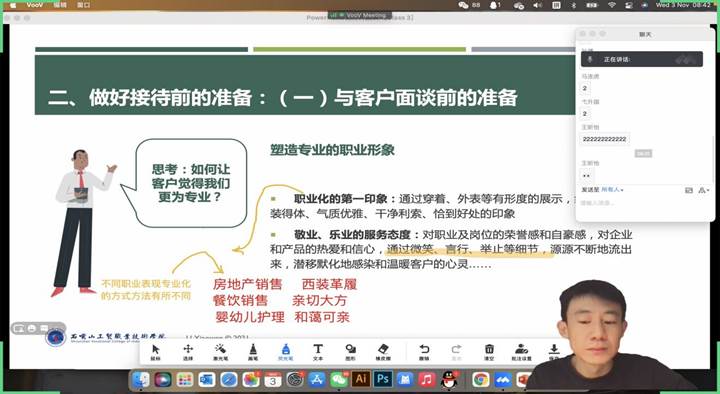Choose the move/select tool in annotation bar
Image resolution: width=720 pixels, height=394 pixels.
coord(188,352)
